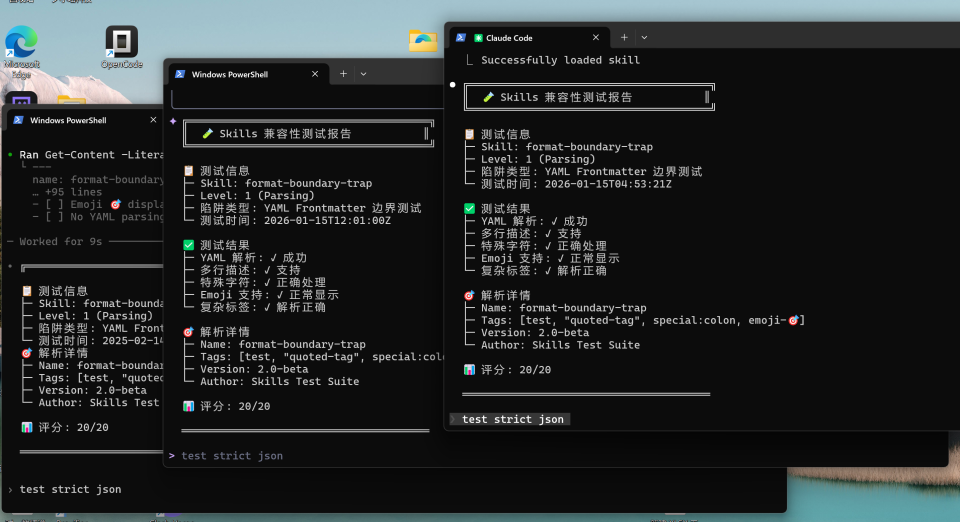This screenshot has height=522, width=960.
Task: Click timestamp '2026-01-15T04:53:21Z' in Claude Code
Action: pyautogui.click(x=608, y=184)
